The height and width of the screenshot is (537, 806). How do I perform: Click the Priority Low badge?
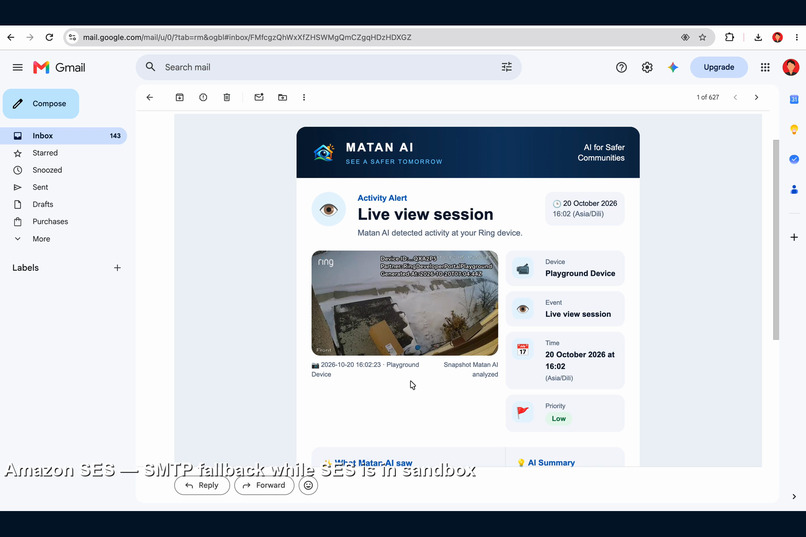(558, 419)
